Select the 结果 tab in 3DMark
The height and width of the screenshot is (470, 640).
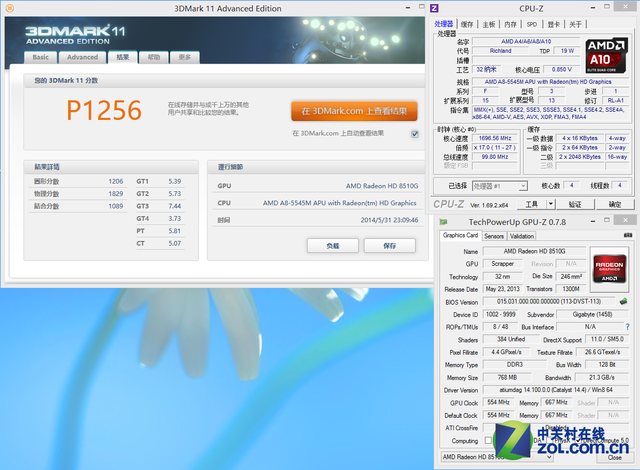click(122, 57)
